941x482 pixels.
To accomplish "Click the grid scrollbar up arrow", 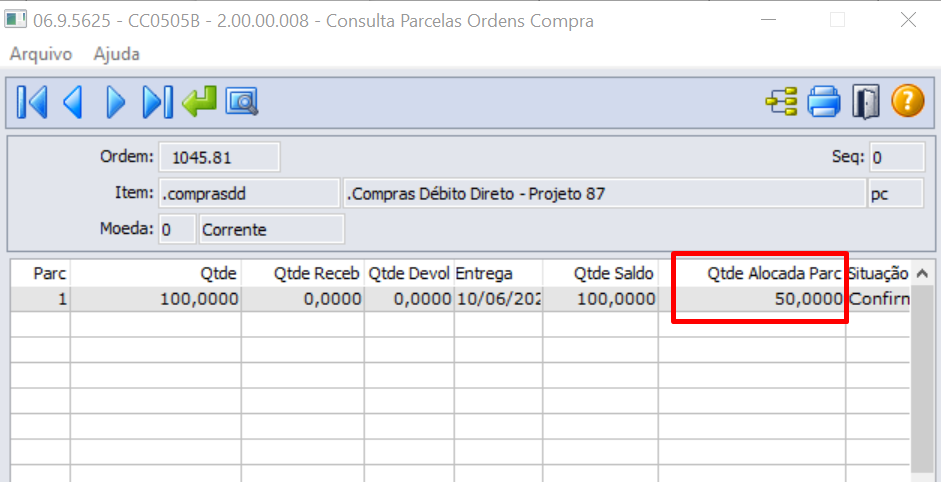I will point(922,273).
